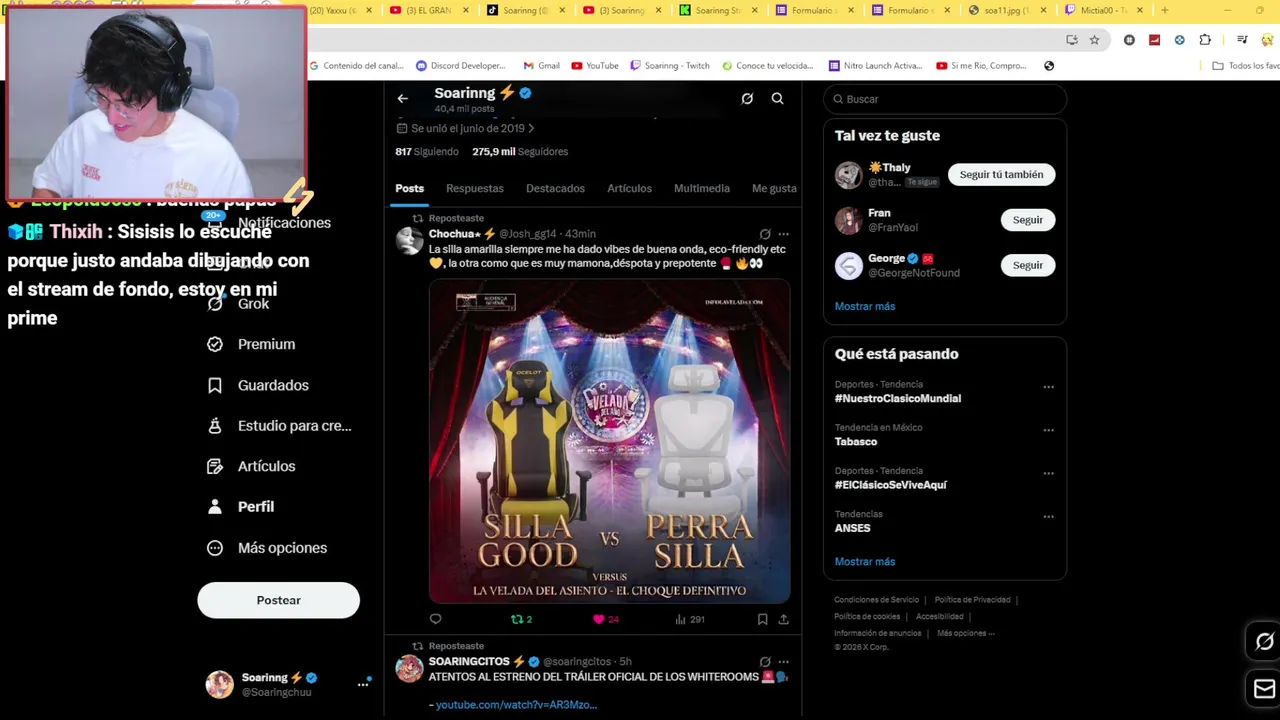Open 817 Siguiendo list

coord(427,152)
